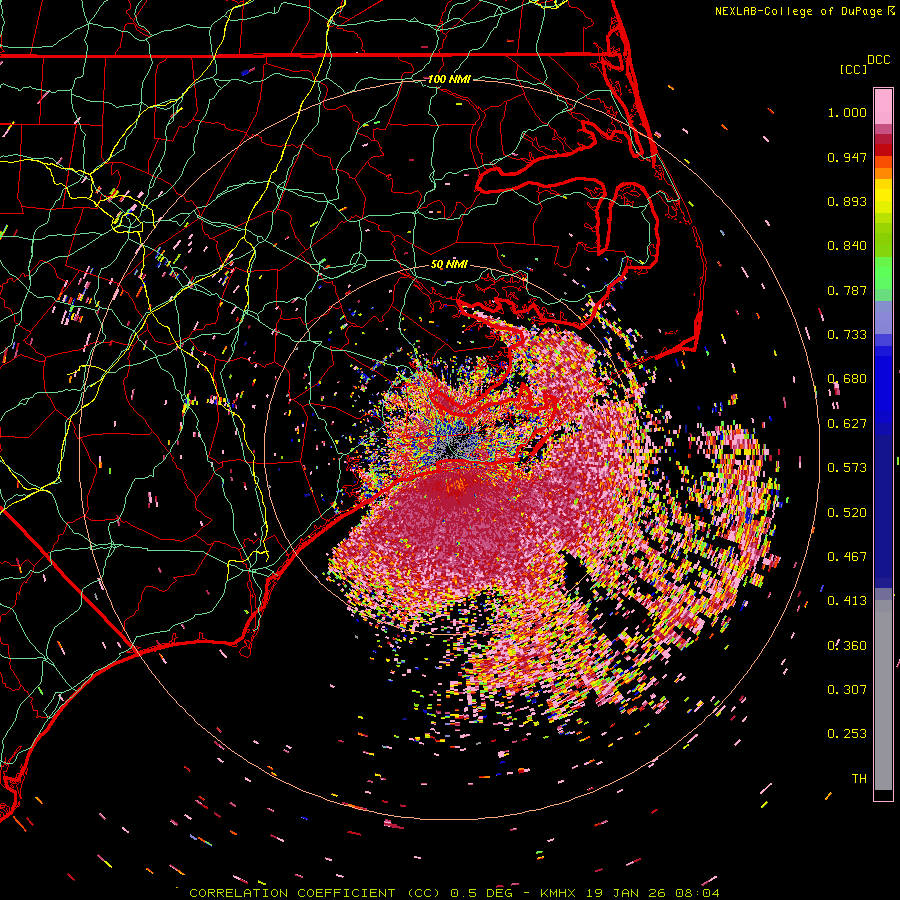Image resolution: width=900 pixels, height=900 pixels.
Task: Click the pink top segment of color bar
Action: pyautogui.click(x=883, y=107)
